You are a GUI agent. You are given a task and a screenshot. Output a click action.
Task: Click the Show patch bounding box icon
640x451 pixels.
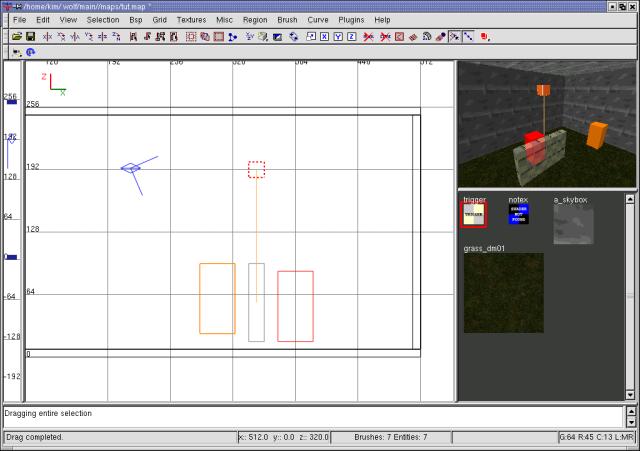(400, 37)
